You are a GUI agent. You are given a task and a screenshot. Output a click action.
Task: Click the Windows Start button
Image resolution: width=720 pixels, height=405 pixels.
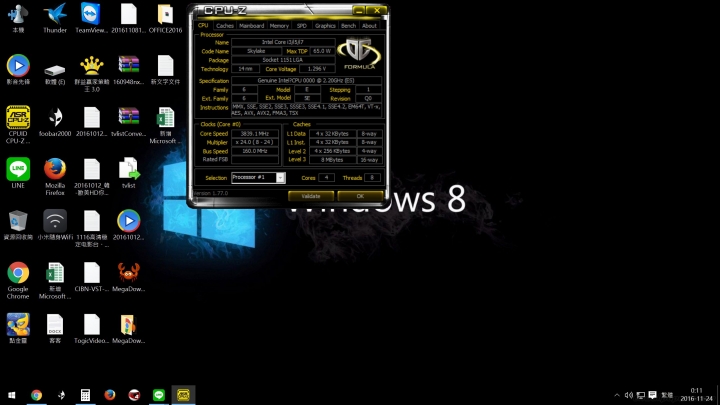coord(12,395)
